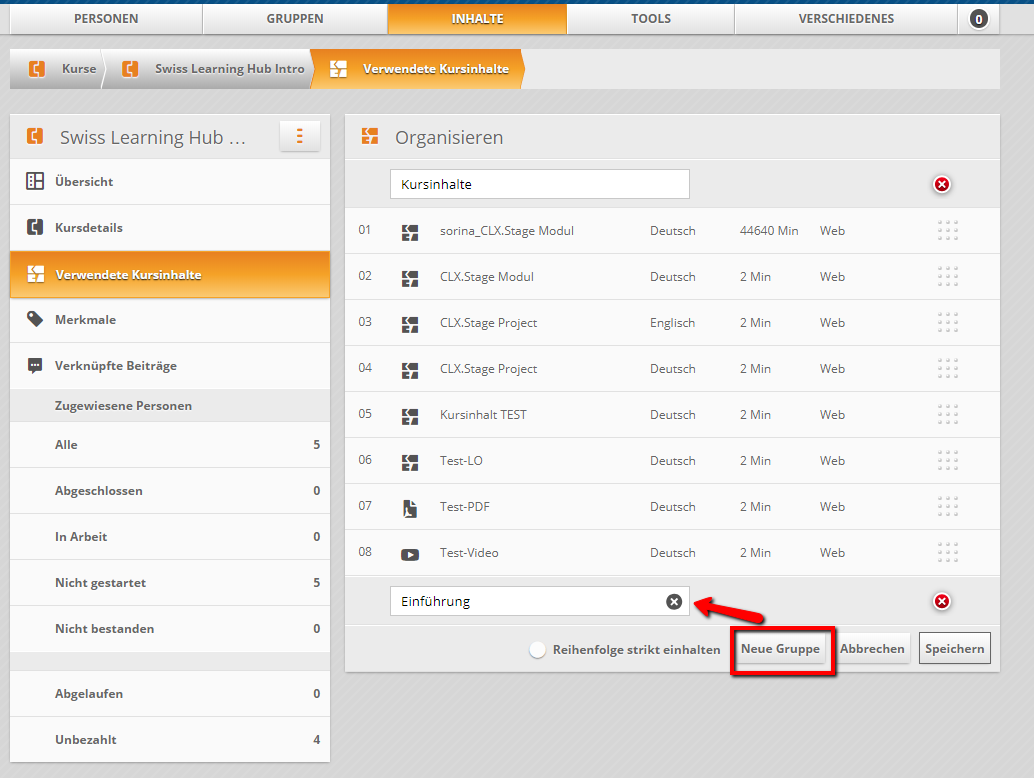Switch to the TOOLS tab

(650, 19)
